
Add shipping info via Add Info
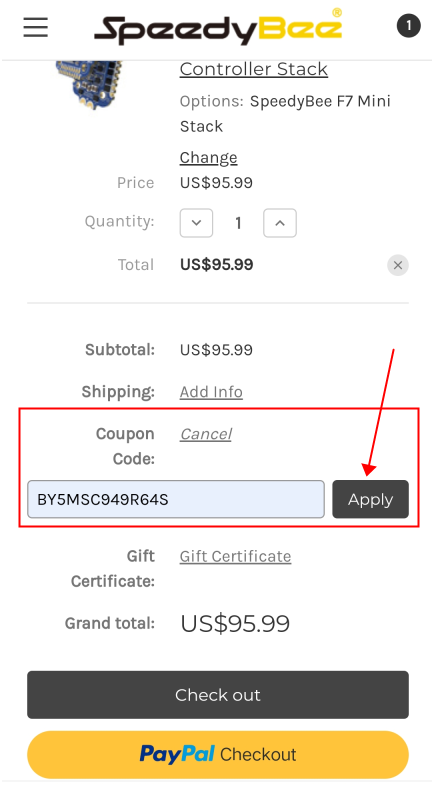211,391
